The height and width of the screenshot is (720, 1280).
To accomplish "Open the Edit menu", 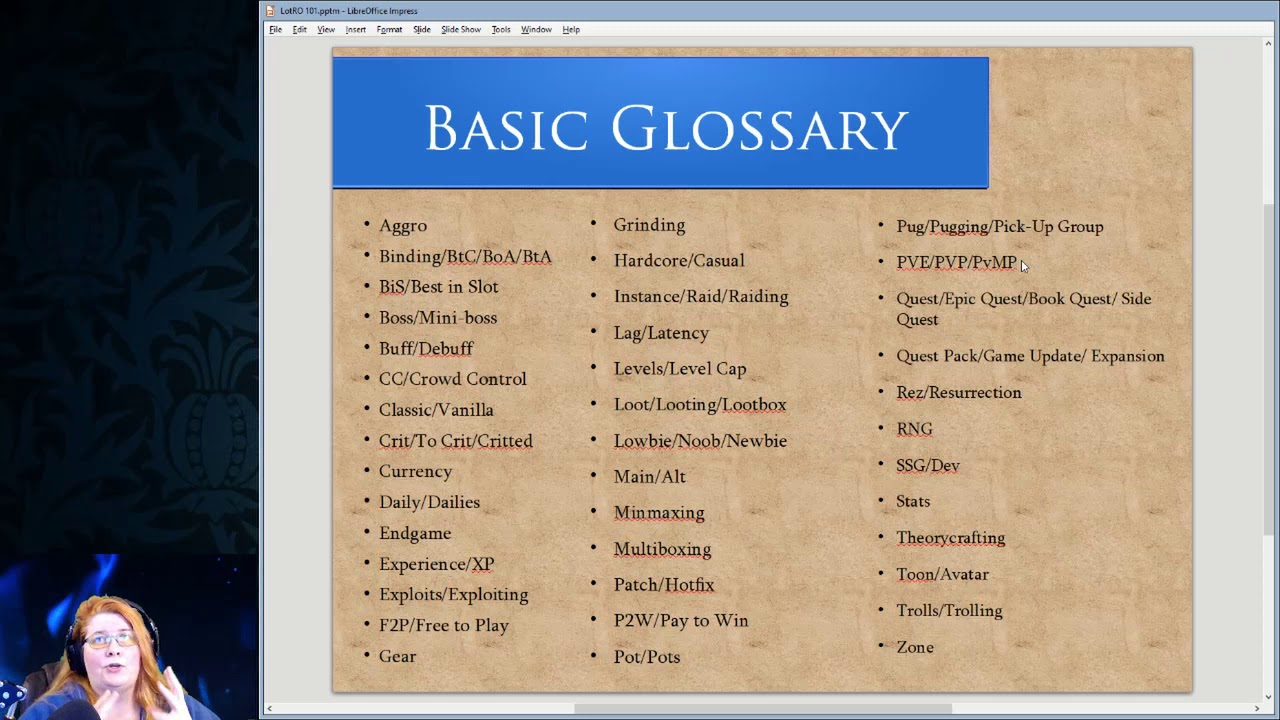I will [x=300, y=30].
